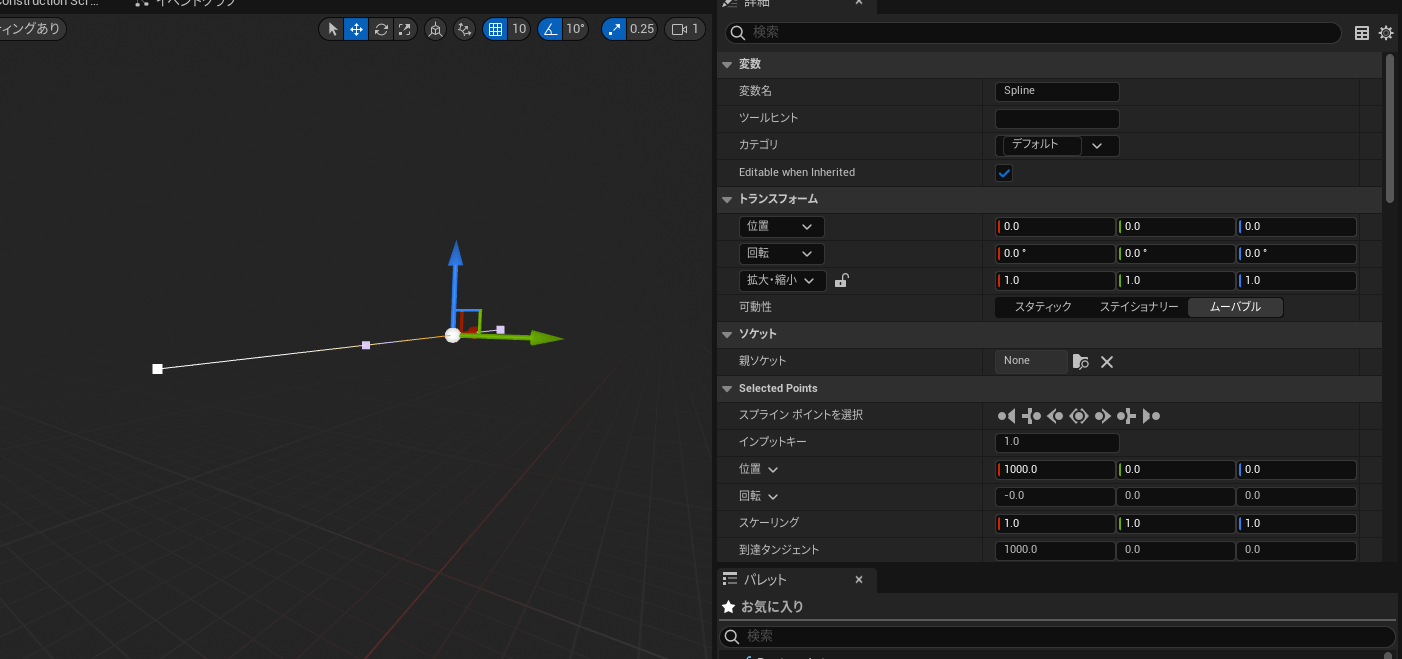
Task: Toggle the scale axis lock next to 拡大・縮小
Action: point(841,280)
